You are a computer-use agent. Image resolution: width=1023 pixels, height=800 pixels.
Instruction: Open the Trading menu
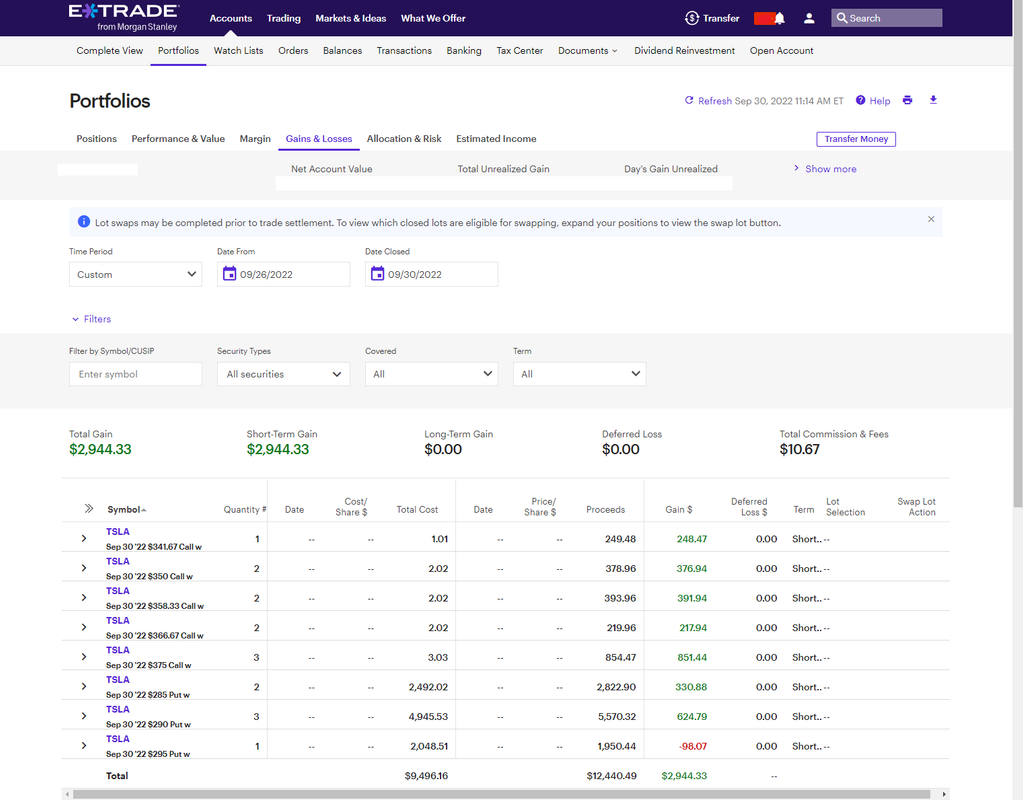pyautogui.click(x=284, y=18)
